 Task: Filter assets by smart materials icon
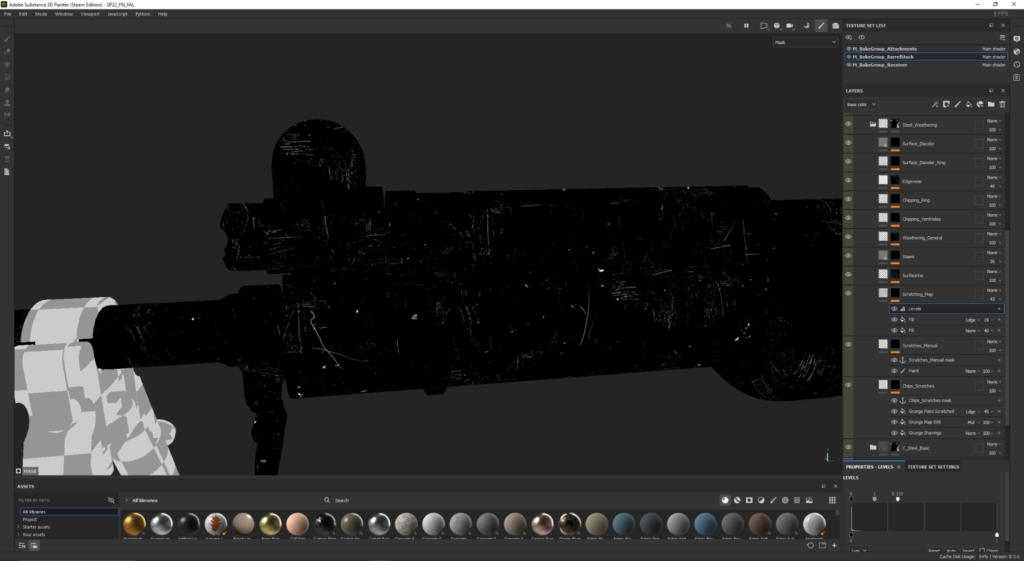tap(737, 500)
